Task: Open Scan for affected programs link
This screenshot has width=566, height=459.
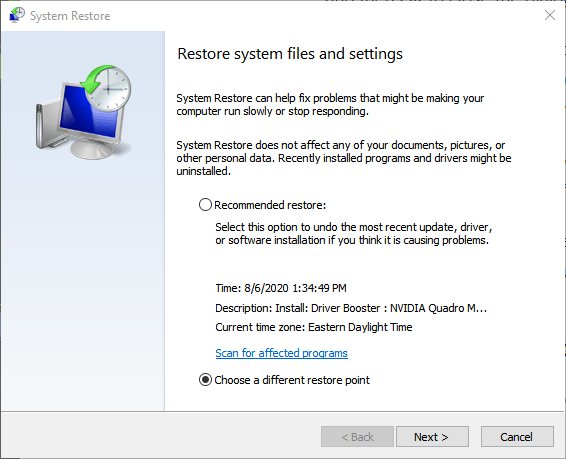Action: tap(281, 353)
